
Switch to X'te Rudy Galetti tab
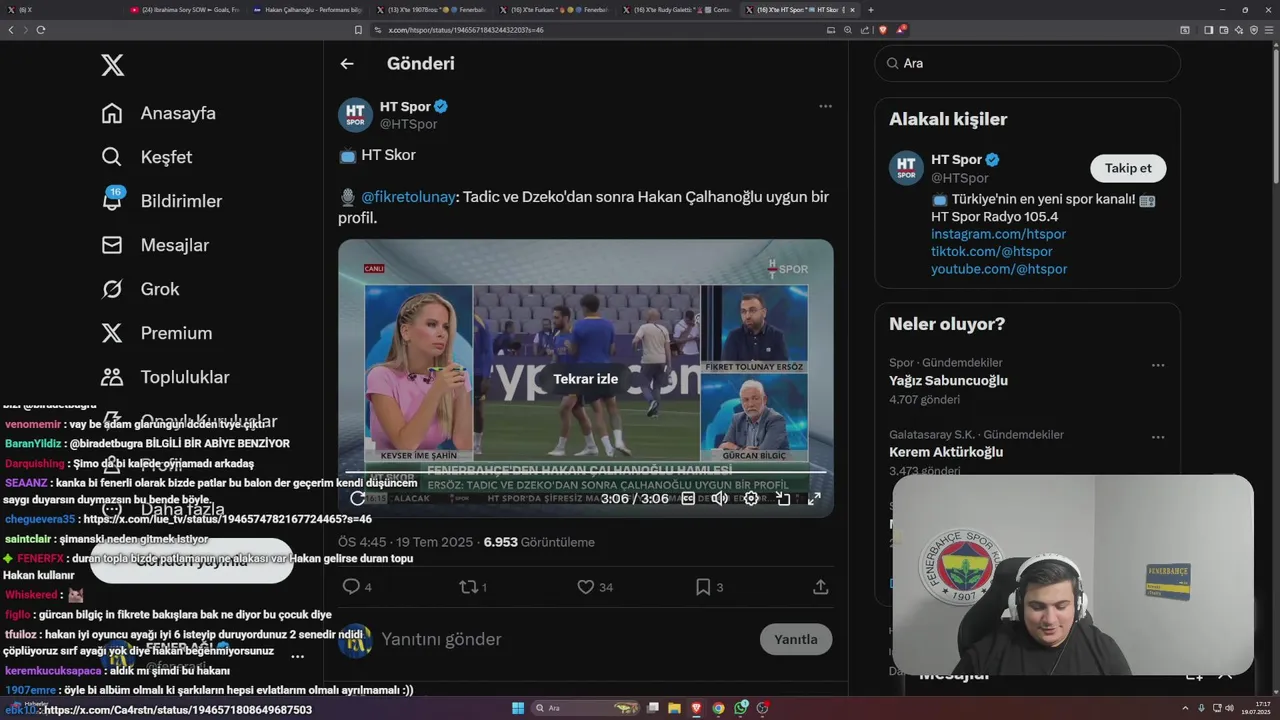[676, 9]
